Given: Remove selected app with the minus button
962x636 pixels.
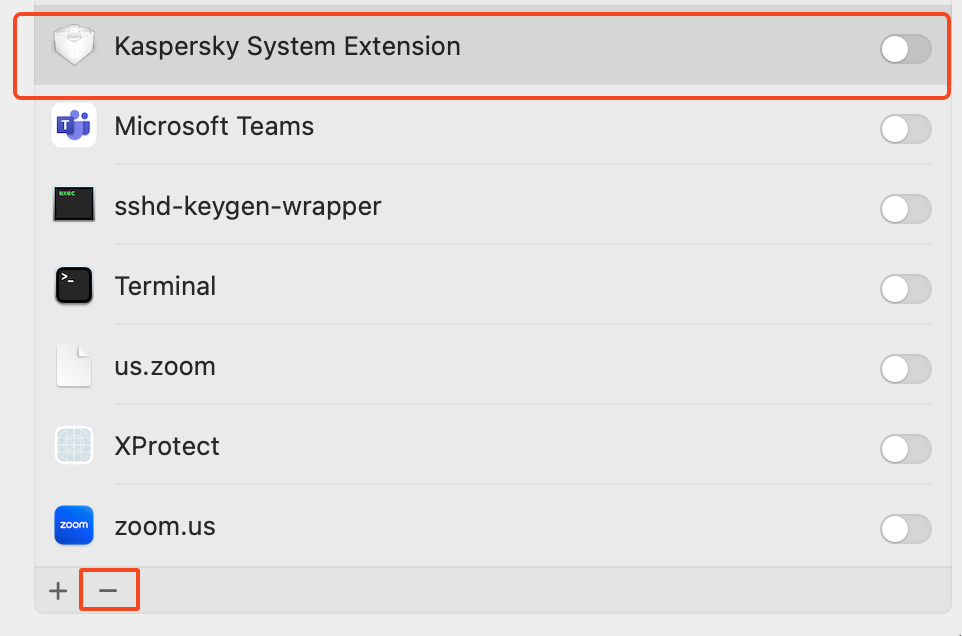Looking at the screenshot, I should 108,591.
